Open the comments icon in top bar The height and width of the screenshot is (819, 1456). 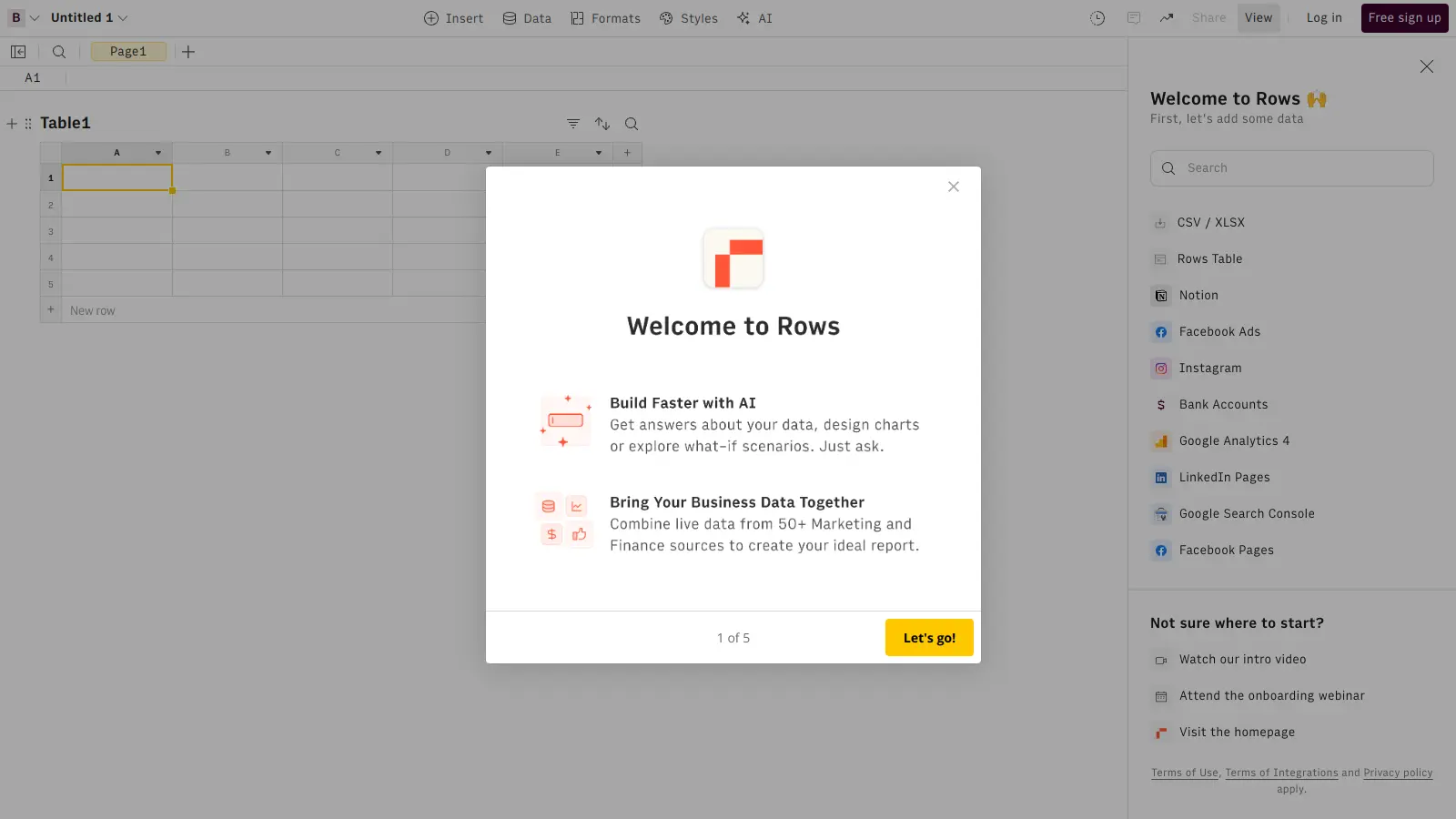click(1133, 18)
